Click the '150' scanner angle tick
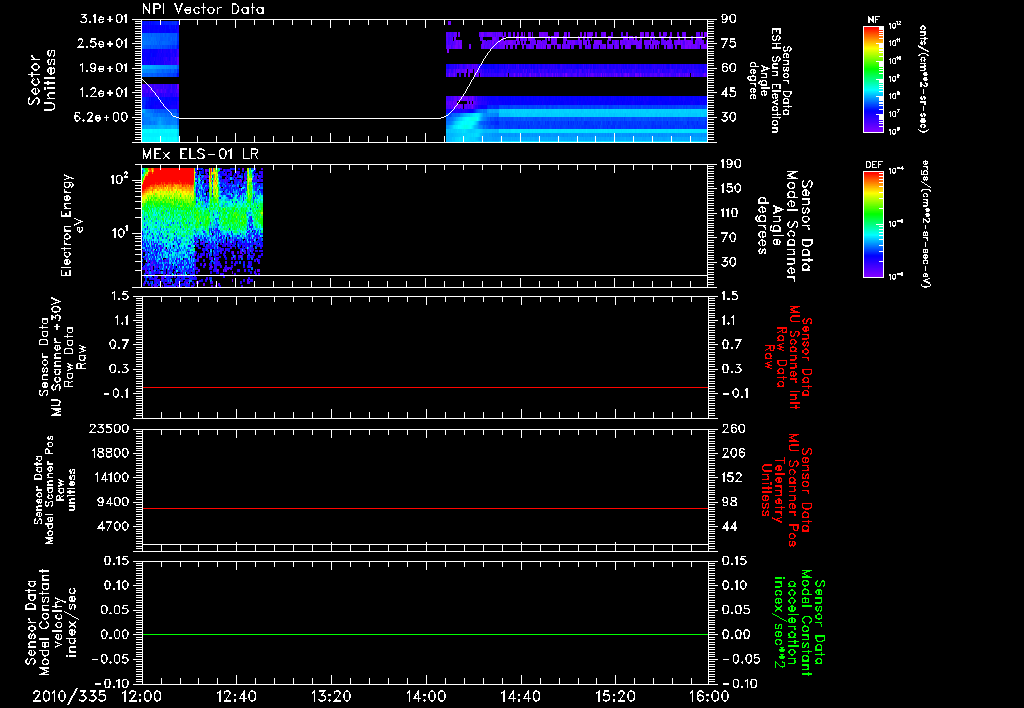 pyautogui.click(x=731, y=188)
